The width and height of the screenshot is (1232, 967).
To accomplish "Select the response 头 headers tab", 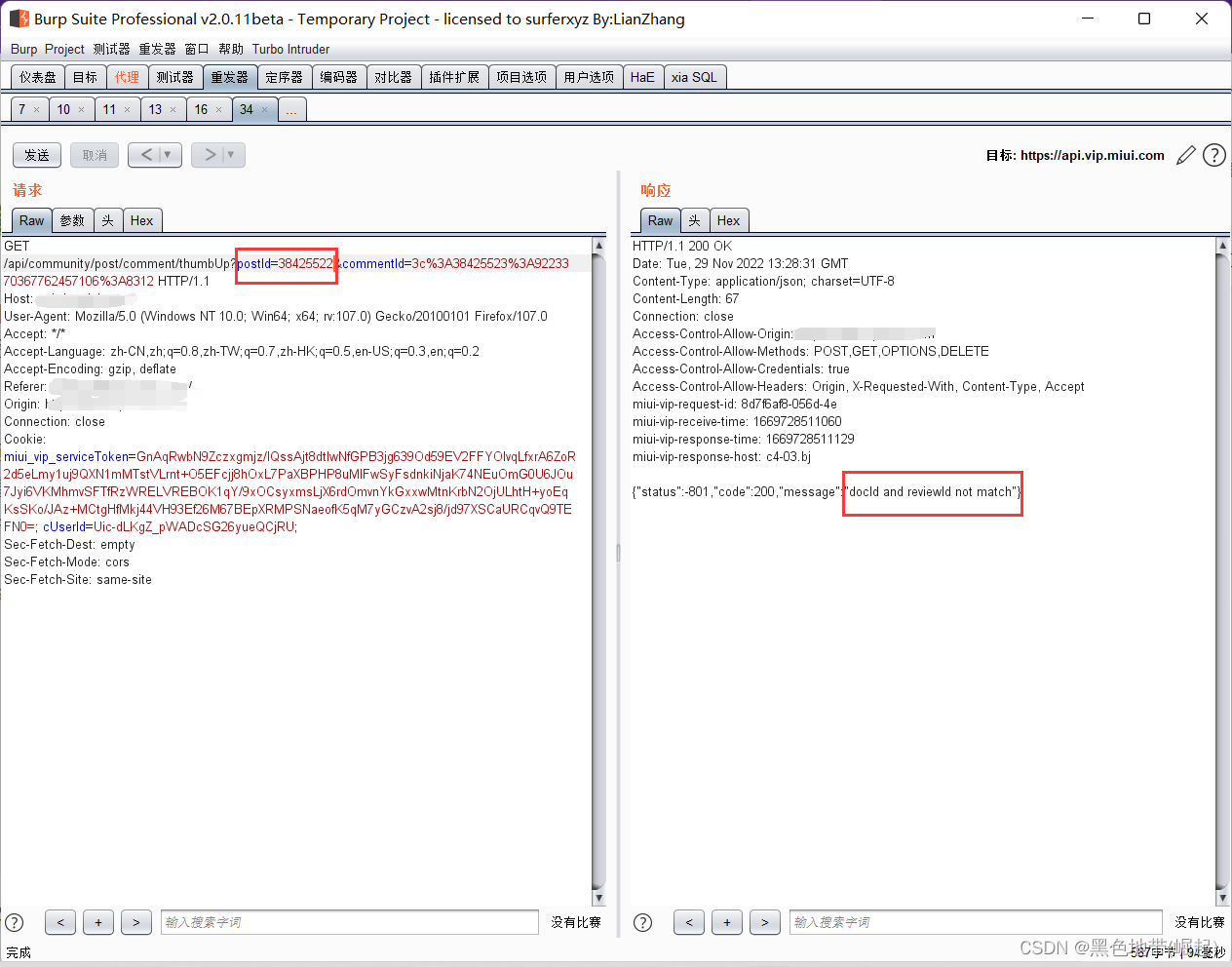I will 695,220.
